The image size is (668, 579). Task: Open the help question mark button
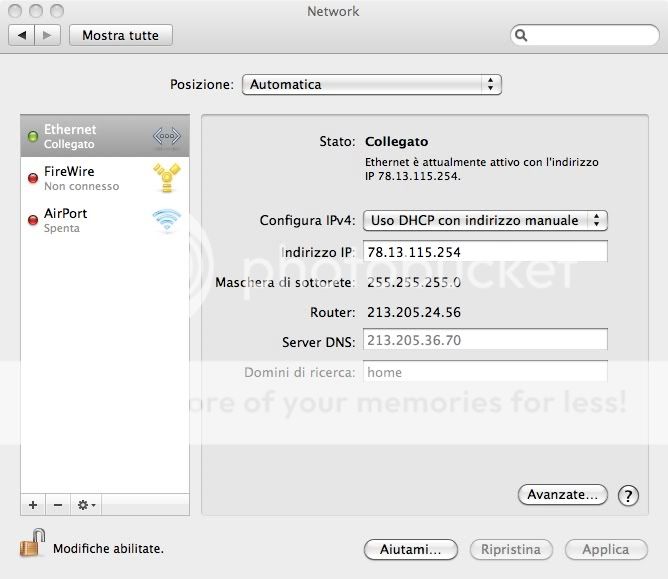(628, 495)
